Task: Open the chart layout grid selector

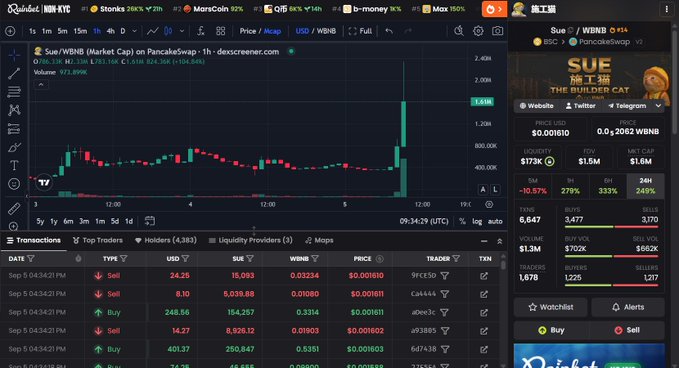Action: pos(220,31)
